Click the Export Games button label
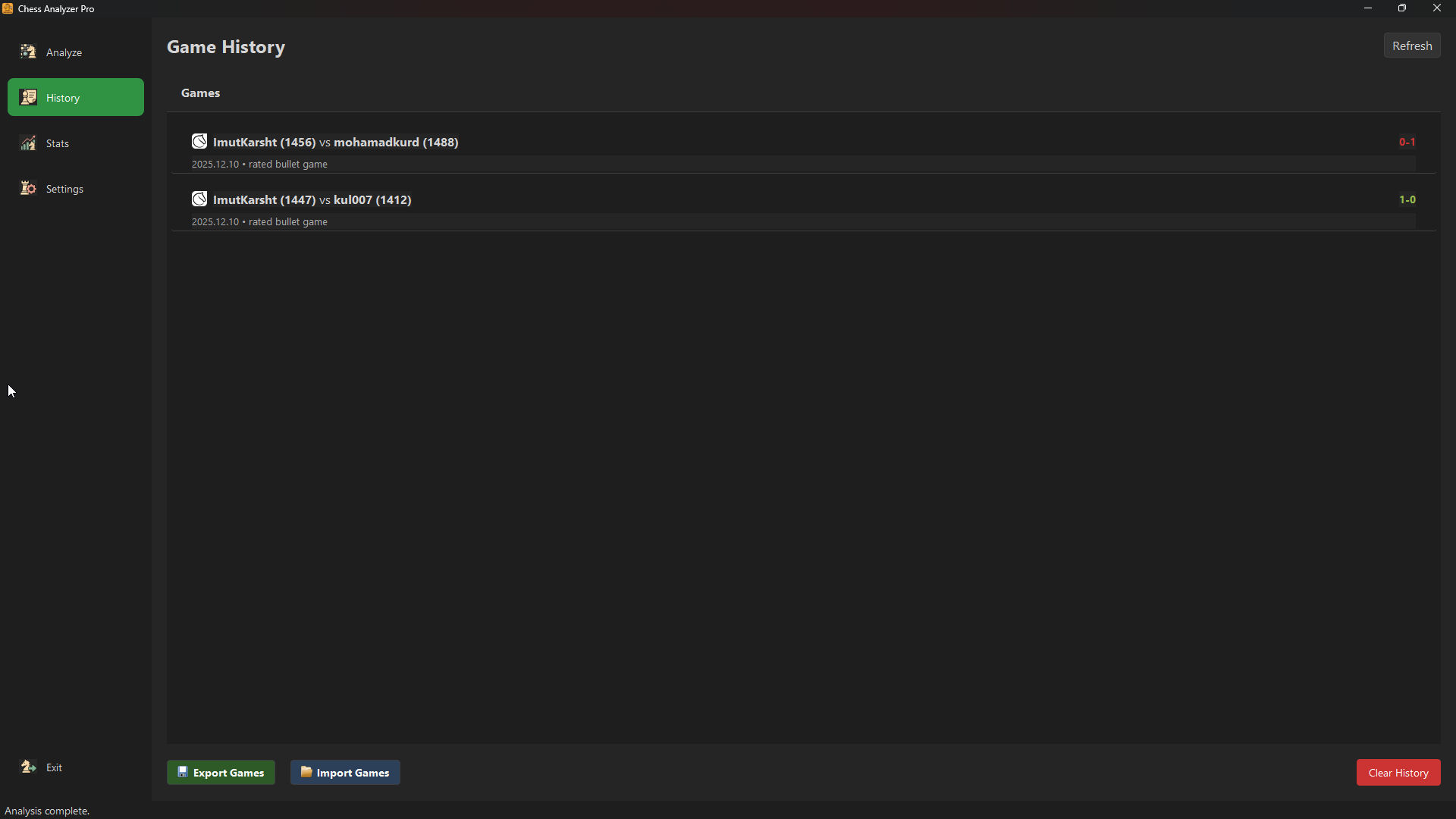Screen dimensions: 1456x819 pyautogui.click(x=228, y=773)
